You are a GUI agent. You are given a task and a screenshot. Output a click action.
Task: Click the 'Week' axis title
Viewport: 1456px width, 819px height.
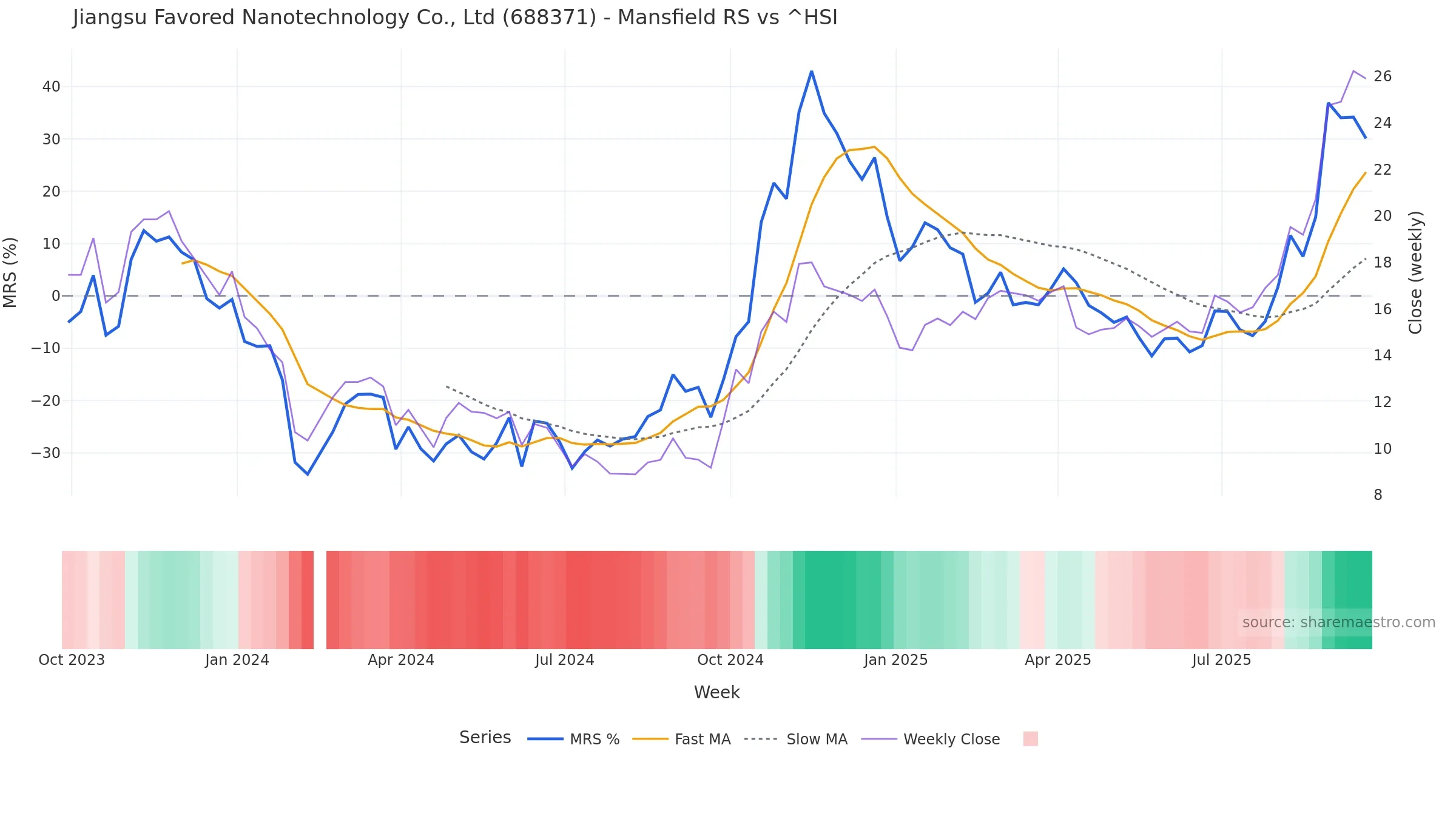tap(717, 693)
